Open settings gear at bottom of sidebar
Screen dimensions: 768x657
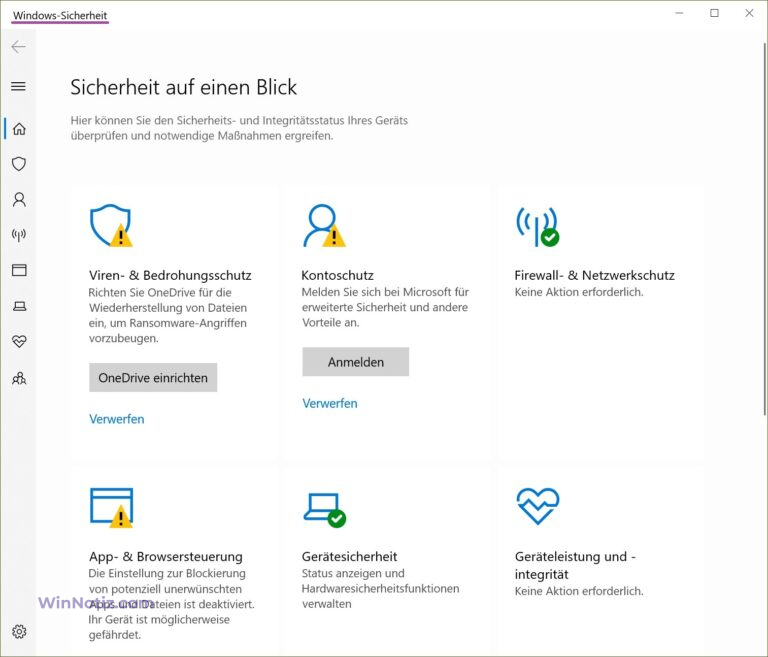coord(18,631)
